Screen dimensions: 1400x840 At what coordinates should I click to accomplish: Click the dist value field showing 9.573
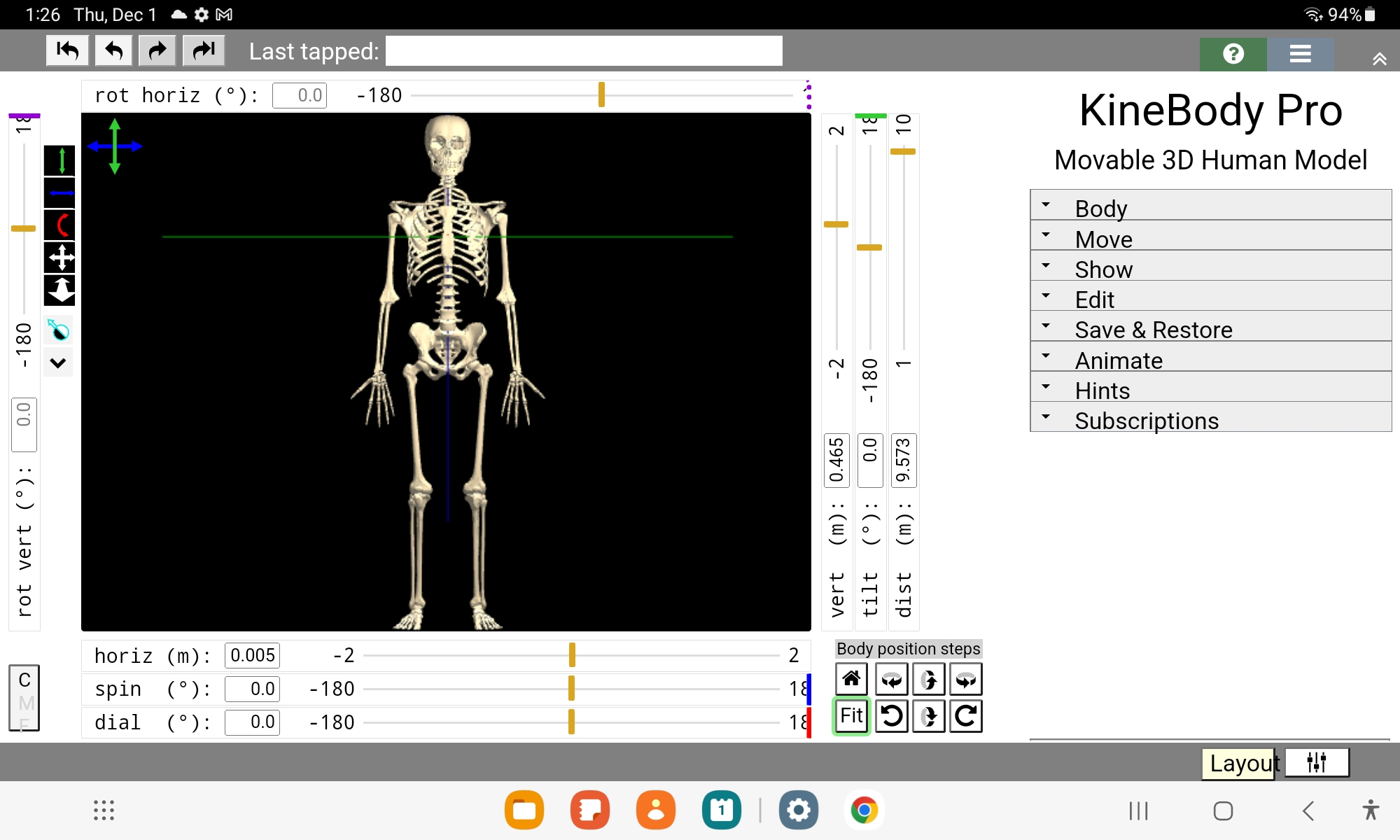[904, 460]
